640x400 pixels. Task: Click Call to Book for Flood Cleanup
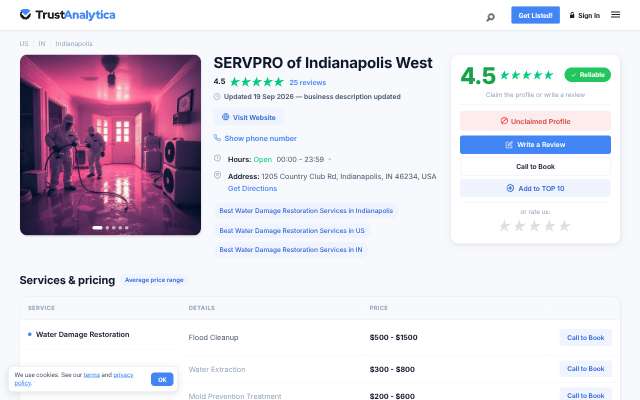click(585, 338)
